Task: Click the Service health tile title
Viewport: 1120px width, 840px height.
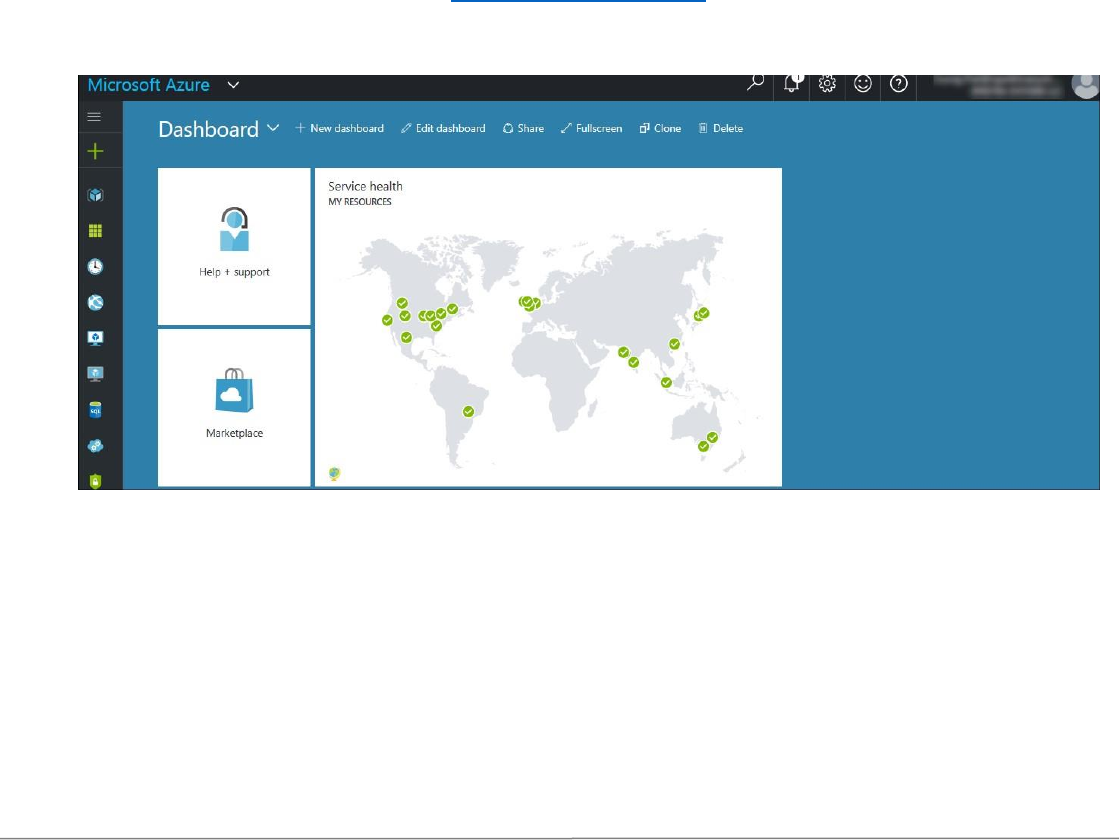Action: [365, 186]
